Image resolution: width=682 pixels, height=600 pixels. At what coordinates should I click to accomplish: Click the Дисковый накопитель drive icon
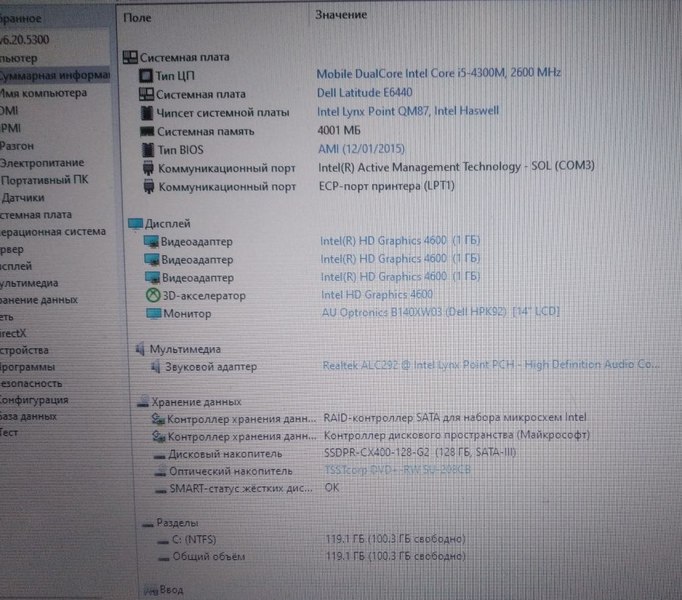(x=158, y=454)
